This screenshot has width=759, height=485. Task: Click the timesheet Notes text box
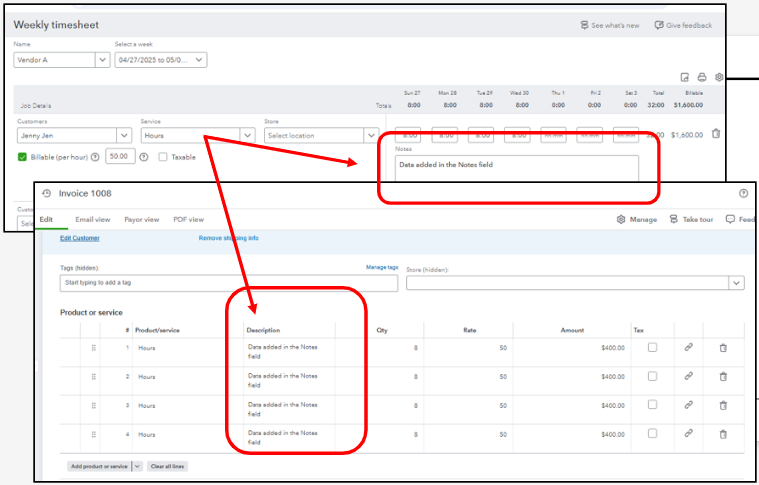pyautogui.click(x=516, y=168)
